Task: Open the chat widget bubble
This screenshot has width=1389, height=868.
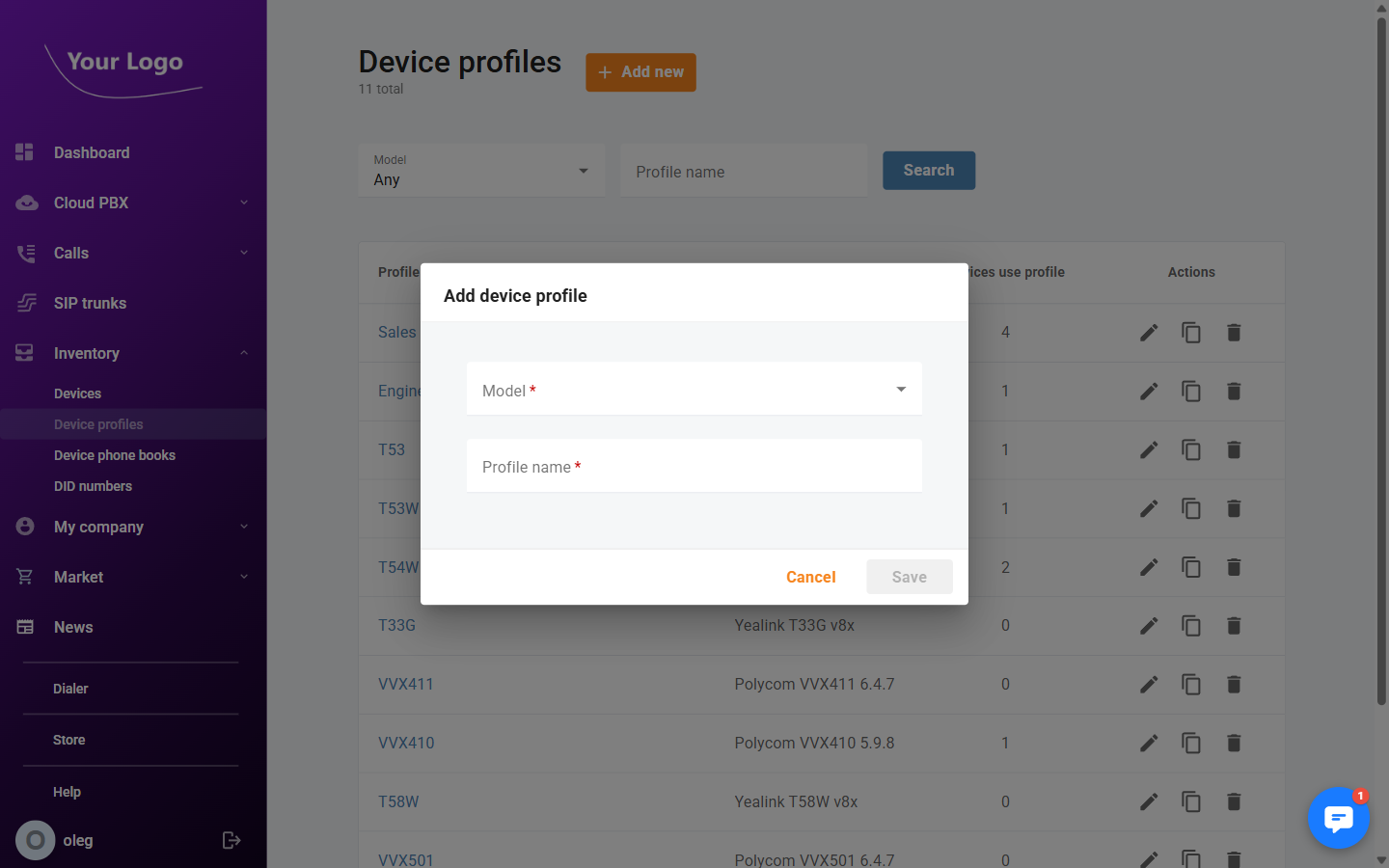Action: point(1339,819)
